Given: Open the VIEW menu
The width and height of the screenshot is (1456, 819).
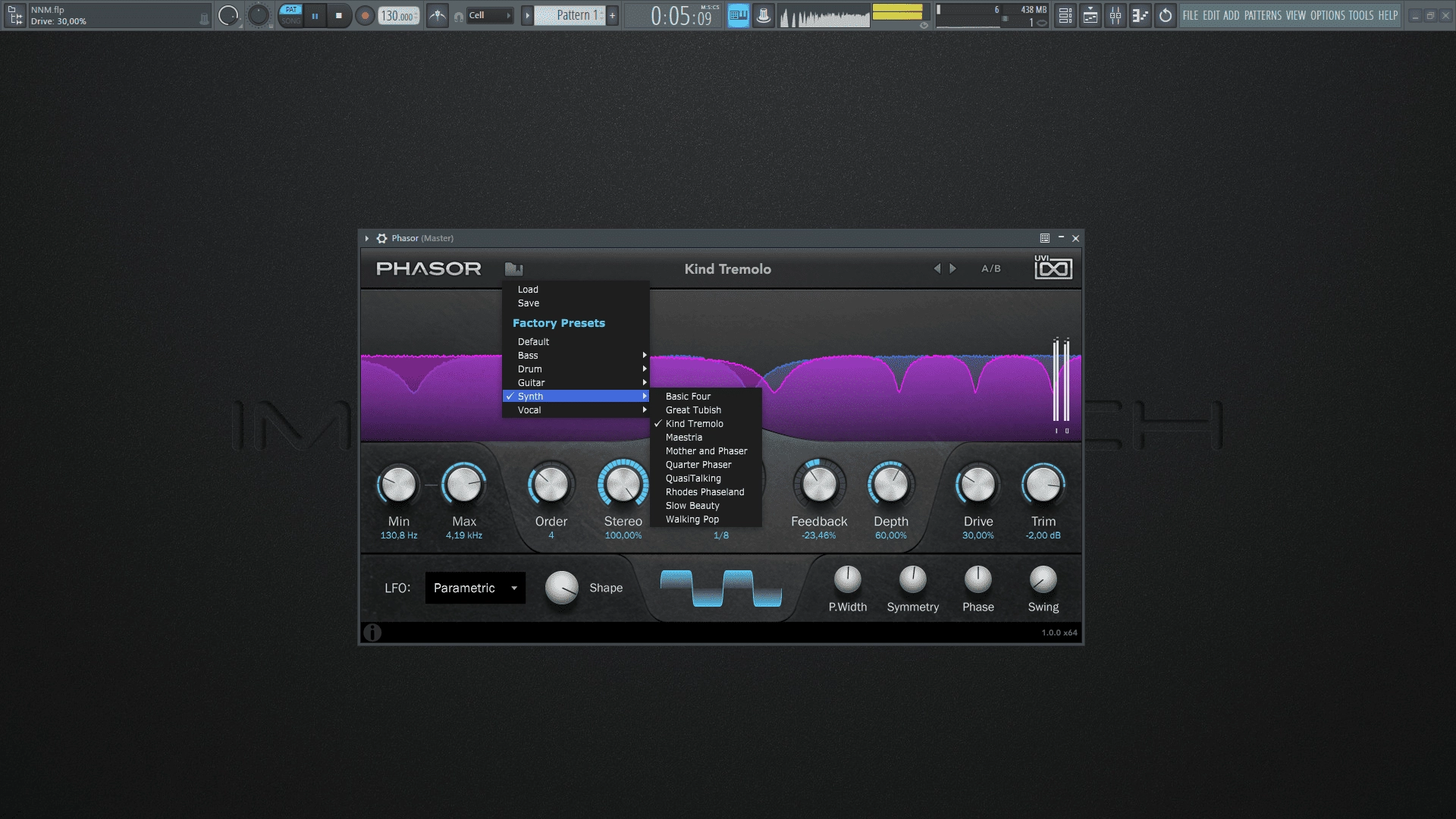Looking at the screenshot, I should tap(1296, 15).
